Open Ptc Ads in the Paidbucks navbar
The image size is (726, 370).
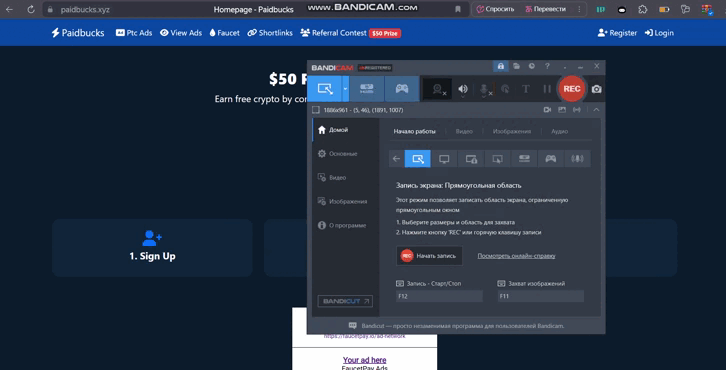pos(134,33)
